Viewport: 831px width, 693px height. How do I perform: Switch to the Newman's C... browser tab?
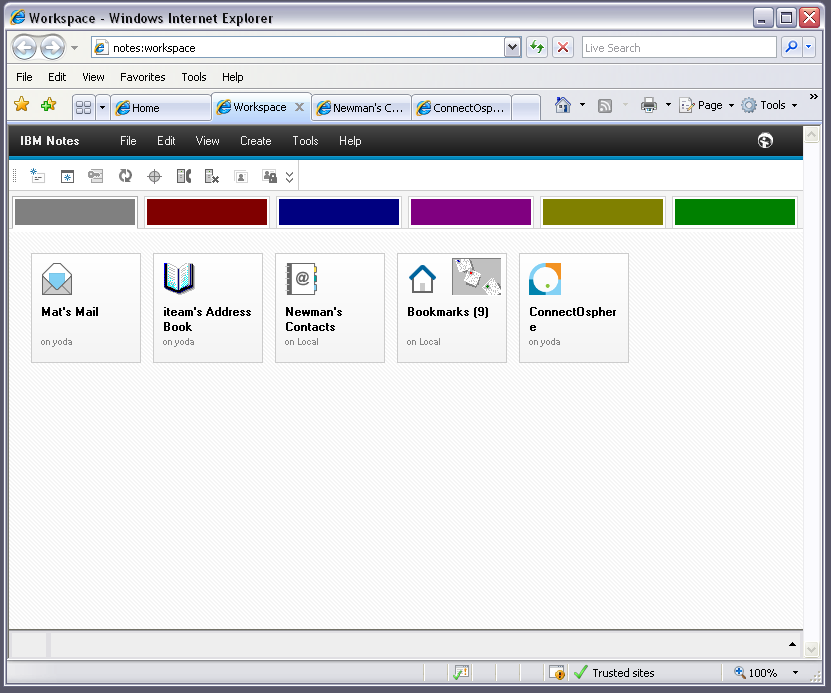[x=360, y=108]
